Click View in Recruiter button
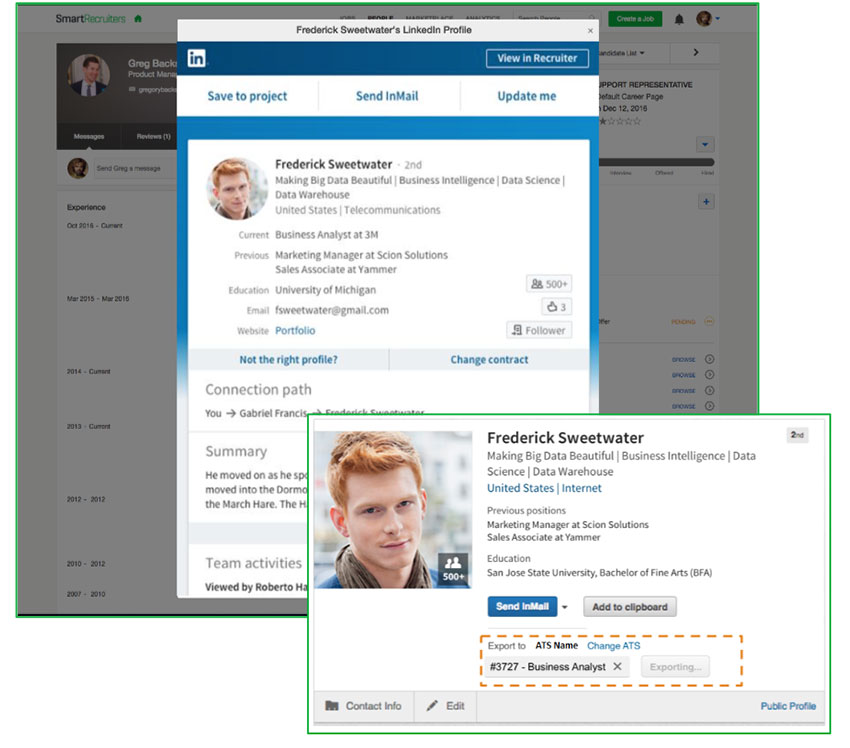Viewport: 850px width, 748px height. coord(537,58)
